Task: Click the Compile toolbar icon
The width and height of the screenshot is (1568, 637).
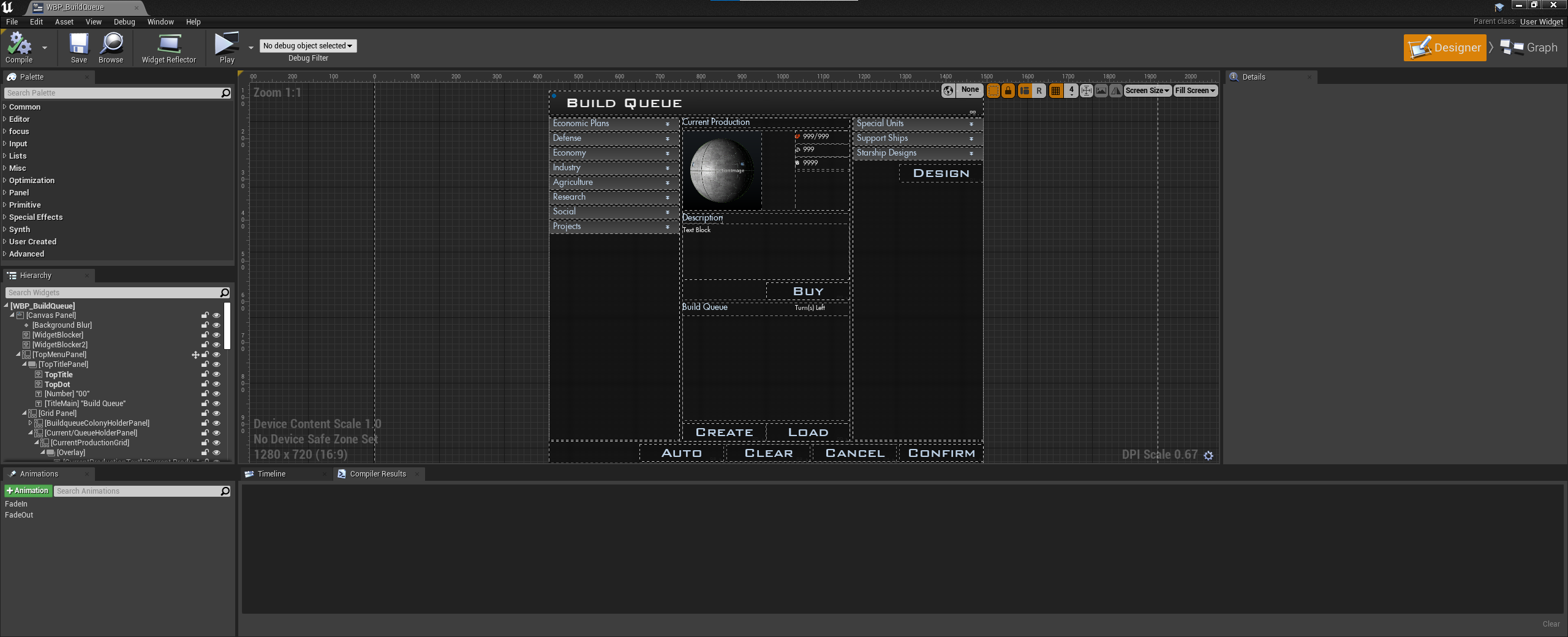Action: click(x=18, y=45)
